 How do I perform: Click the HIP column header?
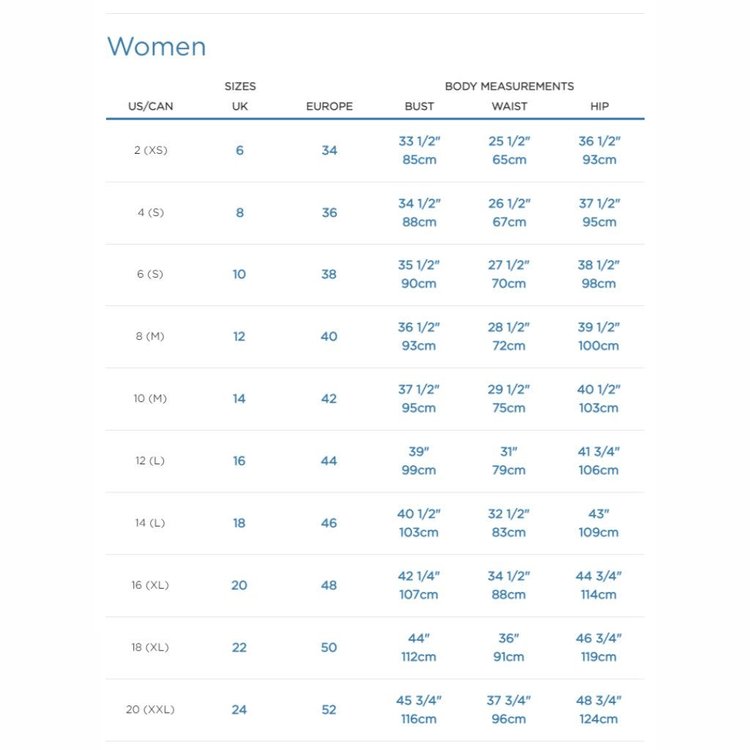click(x=599, y=107)
